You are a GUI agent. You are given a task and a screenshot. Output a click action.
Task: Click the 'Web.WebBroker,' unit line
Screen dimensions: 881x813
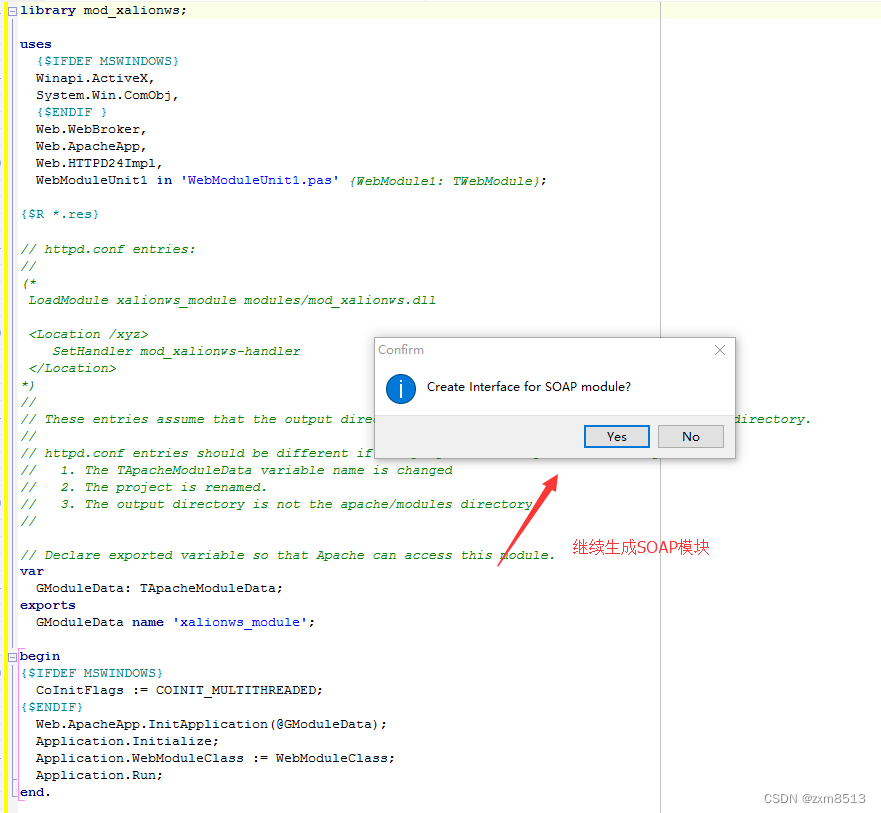pos(91,129)
